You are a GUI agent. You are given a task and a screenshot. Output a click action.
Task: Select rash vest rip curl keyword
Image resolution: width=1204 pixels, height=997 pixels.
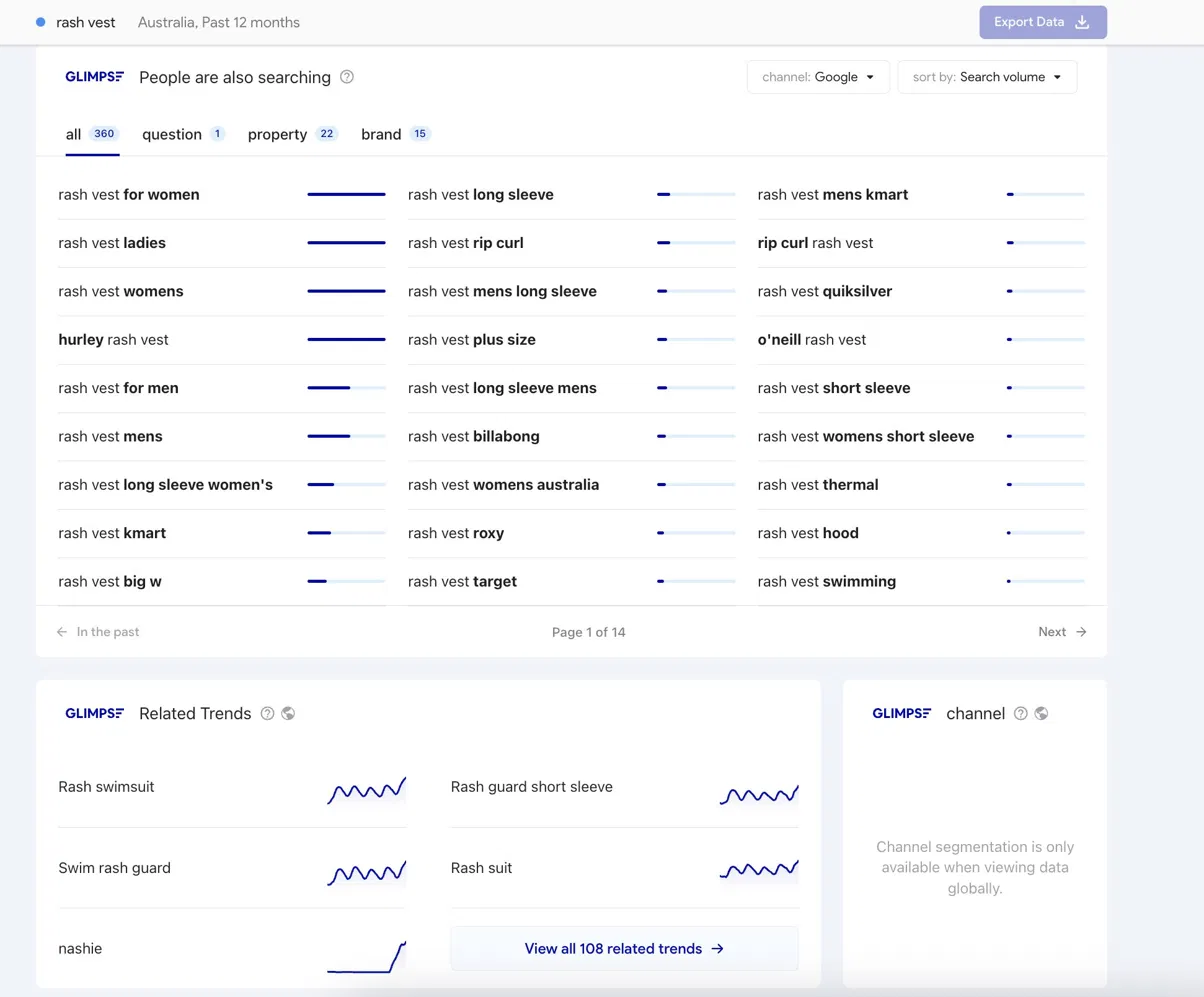click(x=466, y=243)
